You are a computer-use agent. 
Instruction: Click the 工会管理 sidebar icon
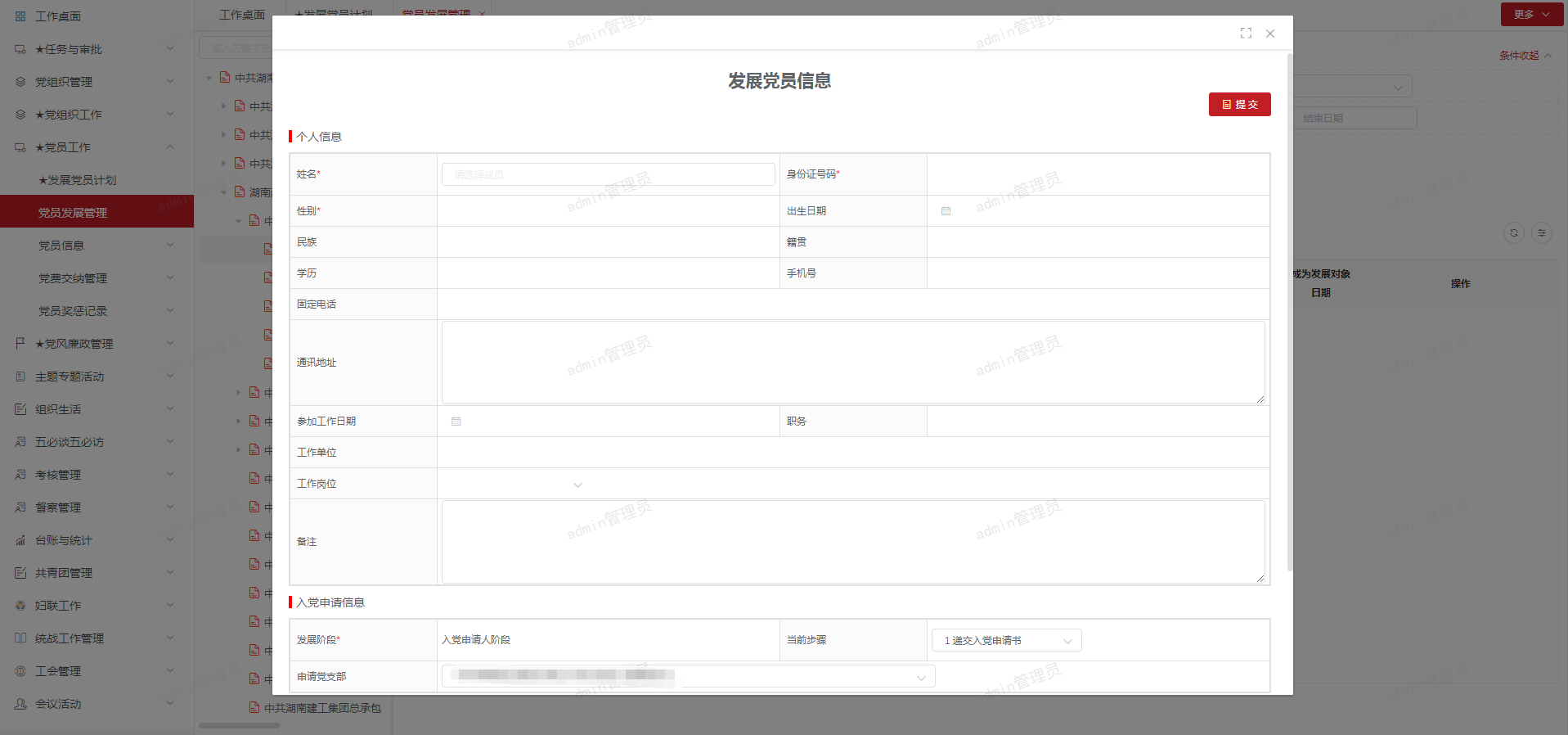(x=20, y=671)
